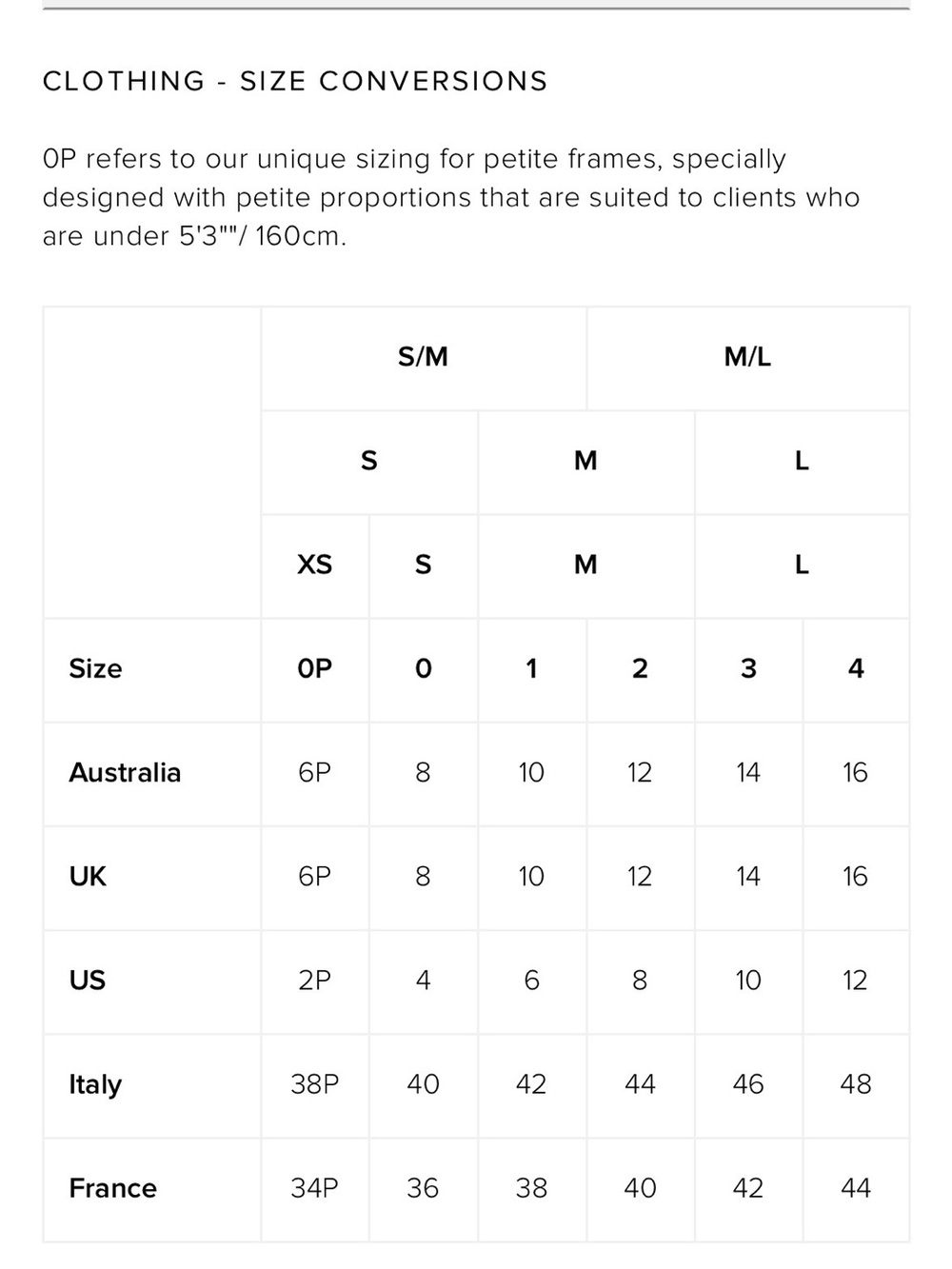Select the Australia row label
The height and width of the screenshot is (1269, 952).
pyautogui.click(x=125, y=772)
